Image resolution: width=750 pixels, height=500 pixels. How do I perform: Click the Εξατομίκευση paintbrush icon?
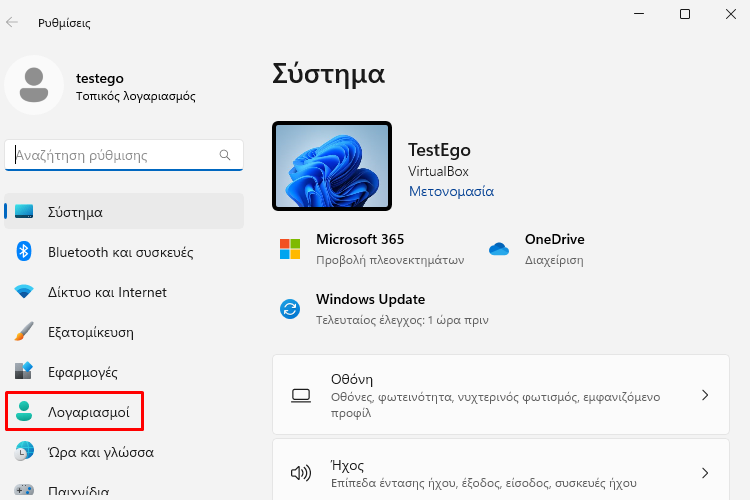click(x=24, y=331)
